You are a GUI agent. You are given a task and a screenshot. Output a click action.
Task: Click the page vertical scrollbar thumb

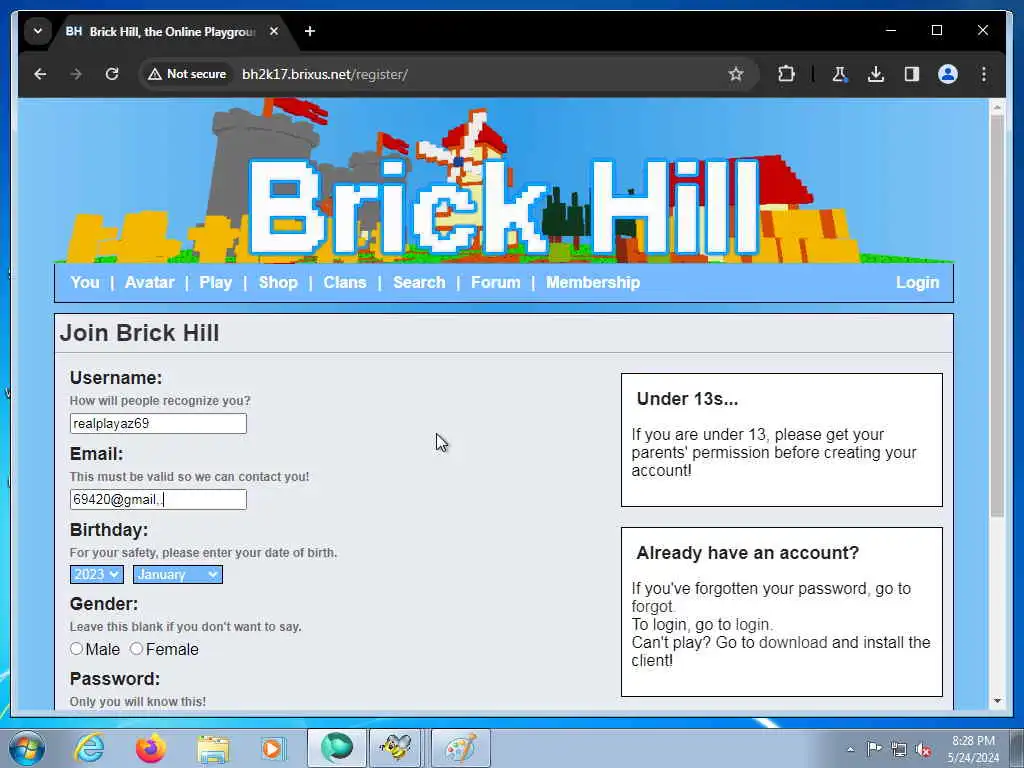click(997, 316)
